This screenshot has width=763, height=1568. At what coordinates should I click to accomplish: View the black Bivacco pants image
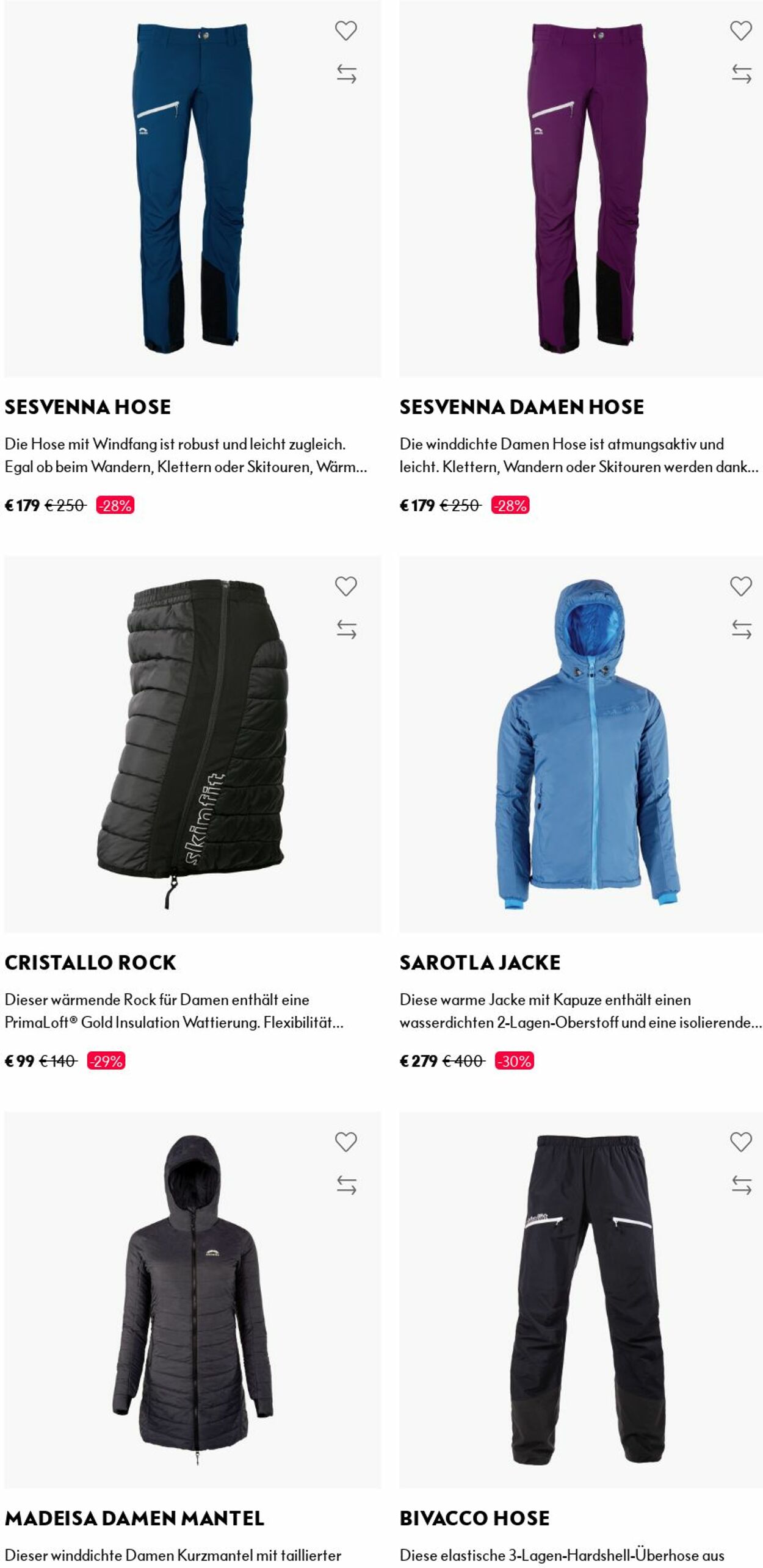[581, 1300]
